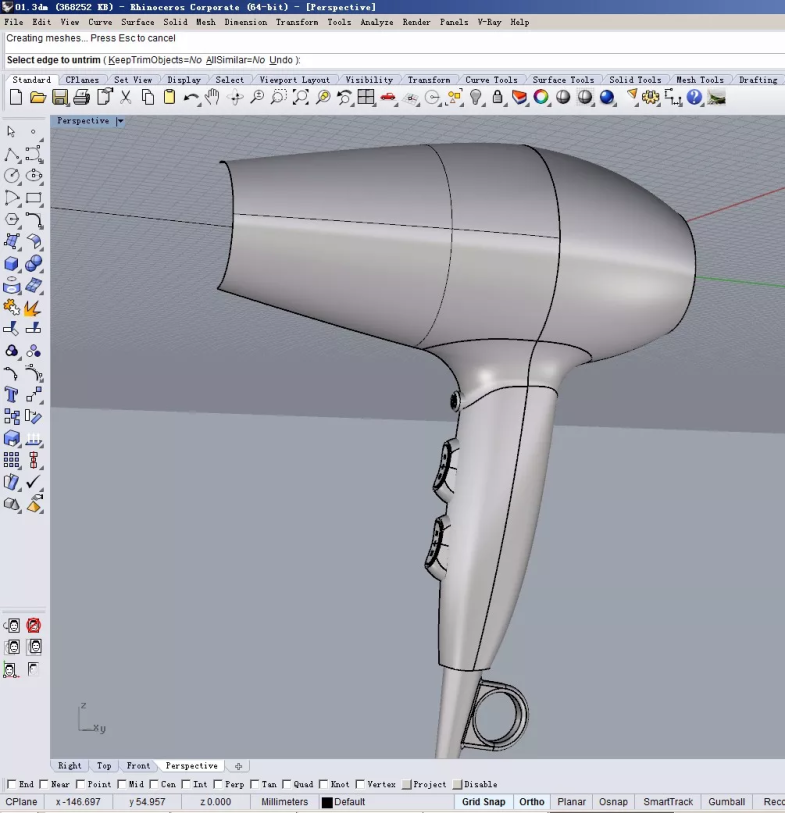Click the Undo arrow icon
This screenshot has height=813, width=785.
[x=191, y=97]
